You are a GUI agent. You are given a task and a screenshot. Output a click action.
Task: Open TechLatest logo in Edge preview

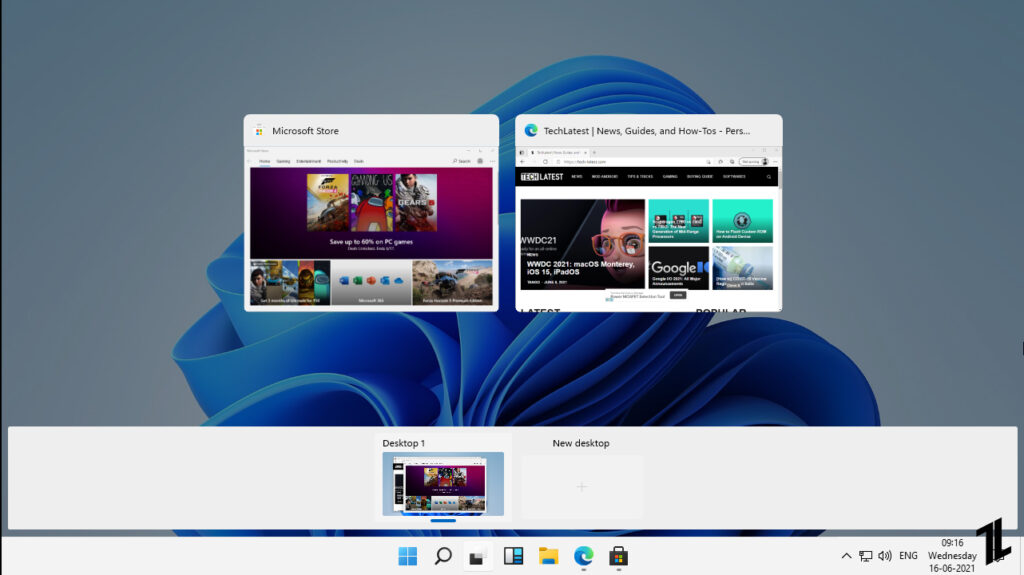point(541,176)
